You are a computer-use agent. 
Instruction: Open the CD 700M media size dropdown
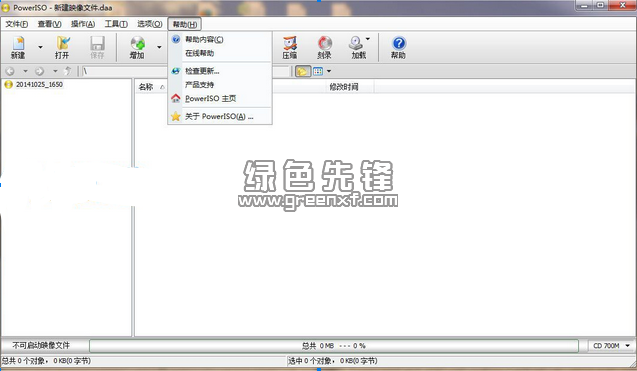[x=611, y=346]
